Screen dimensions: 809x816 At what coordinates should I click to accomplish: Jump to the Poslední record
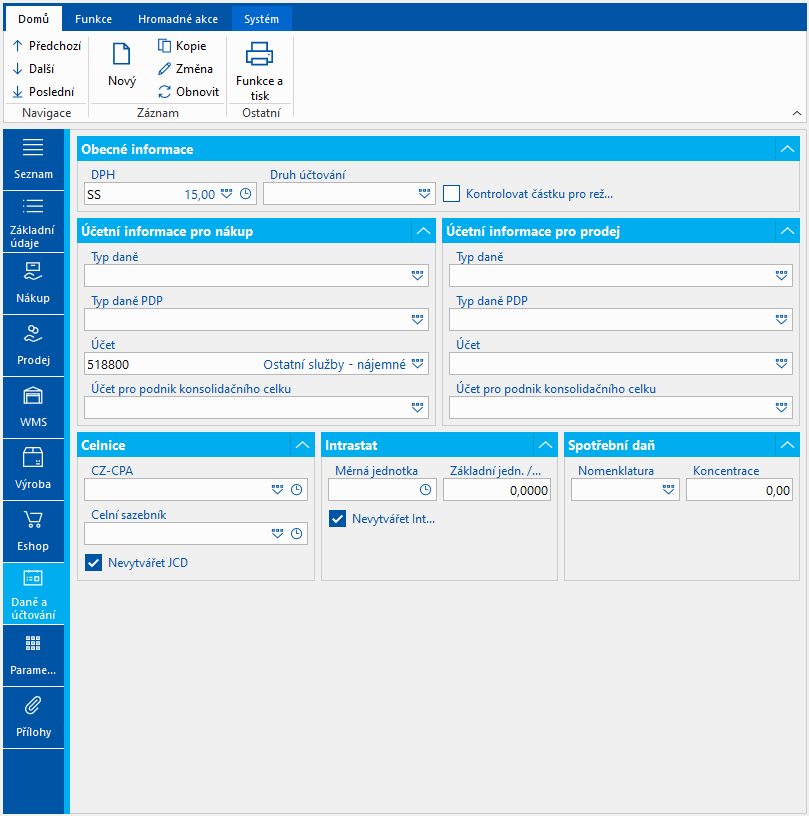point(43,92)
